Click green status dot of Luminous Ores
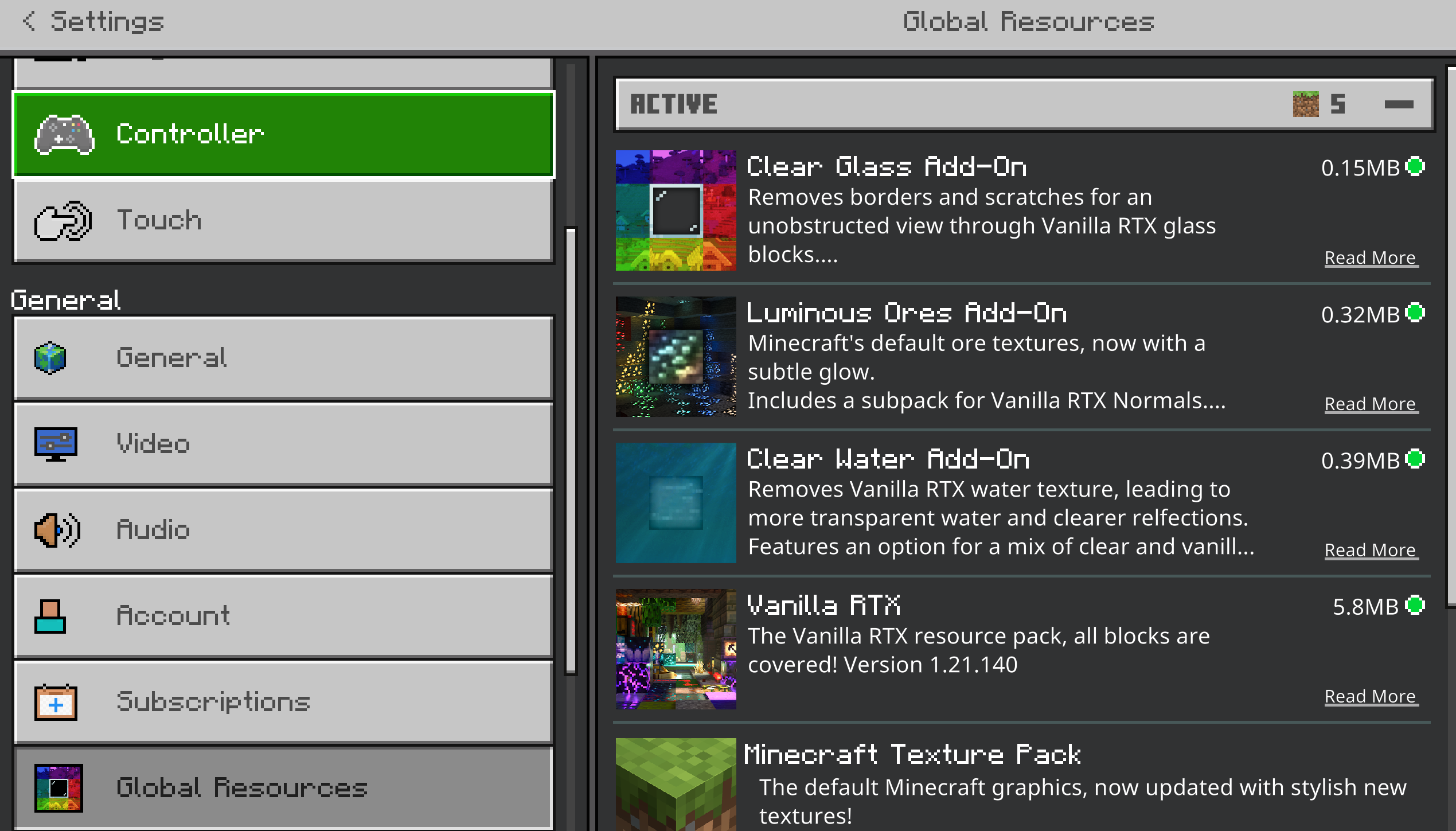1456x831 pixels. (x=1415, y=313)
